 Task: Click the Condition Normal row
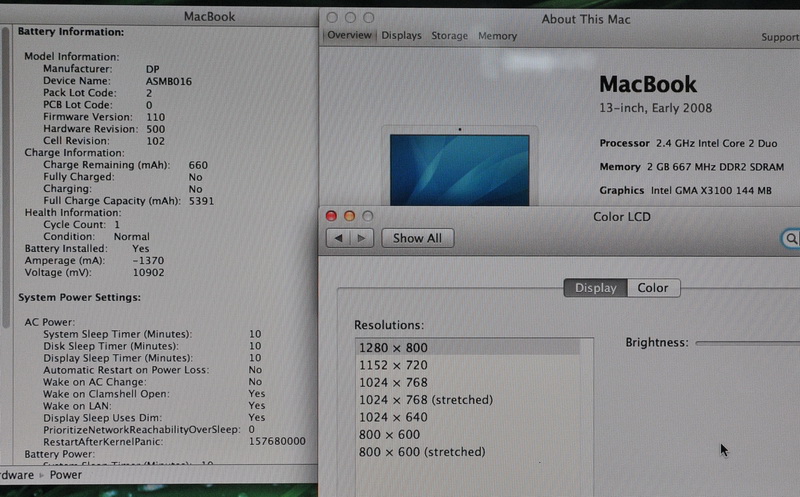point(96,237)
